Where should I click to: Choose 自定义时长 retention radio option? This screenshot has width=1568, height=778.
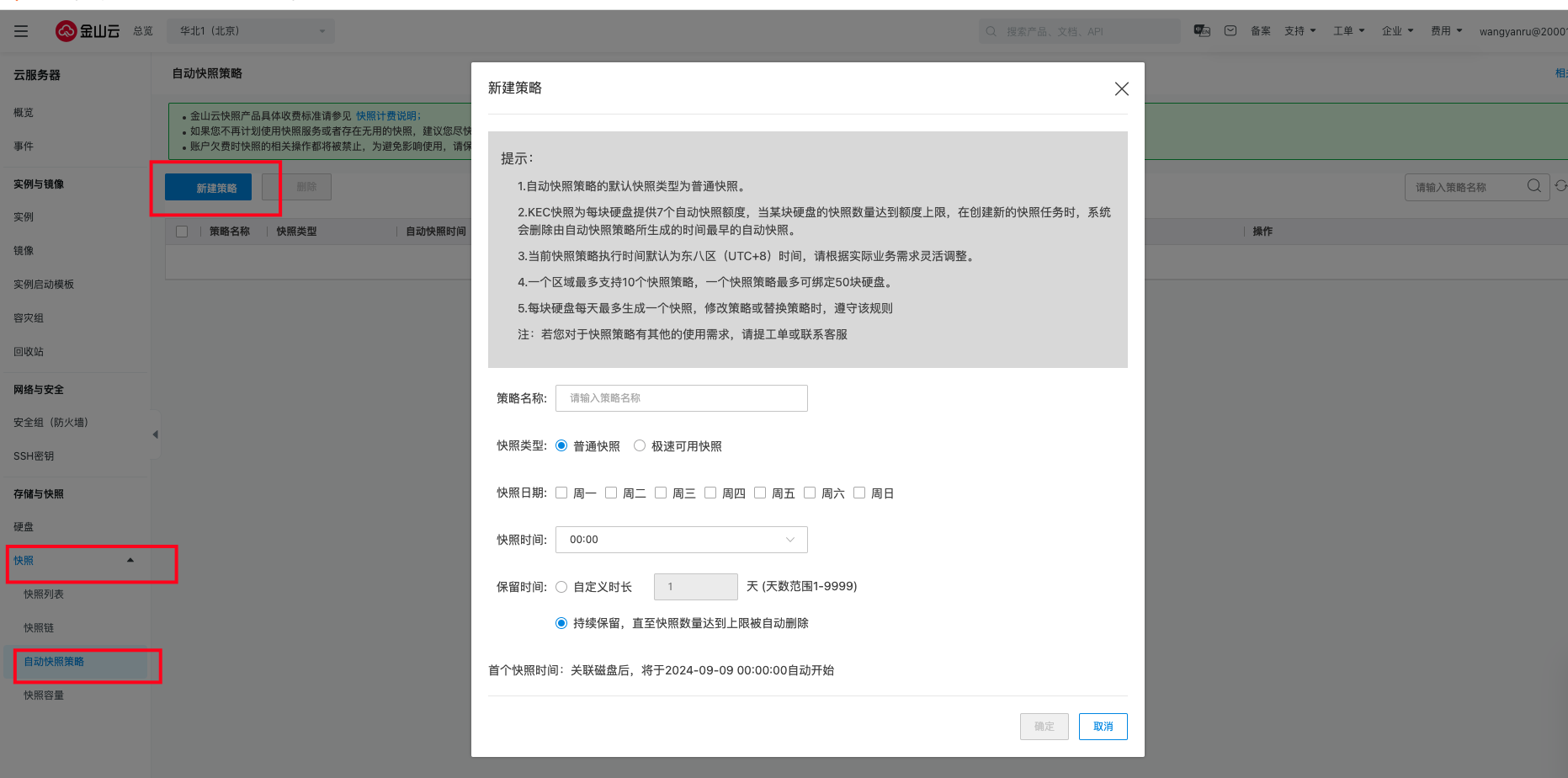(561, 587)
